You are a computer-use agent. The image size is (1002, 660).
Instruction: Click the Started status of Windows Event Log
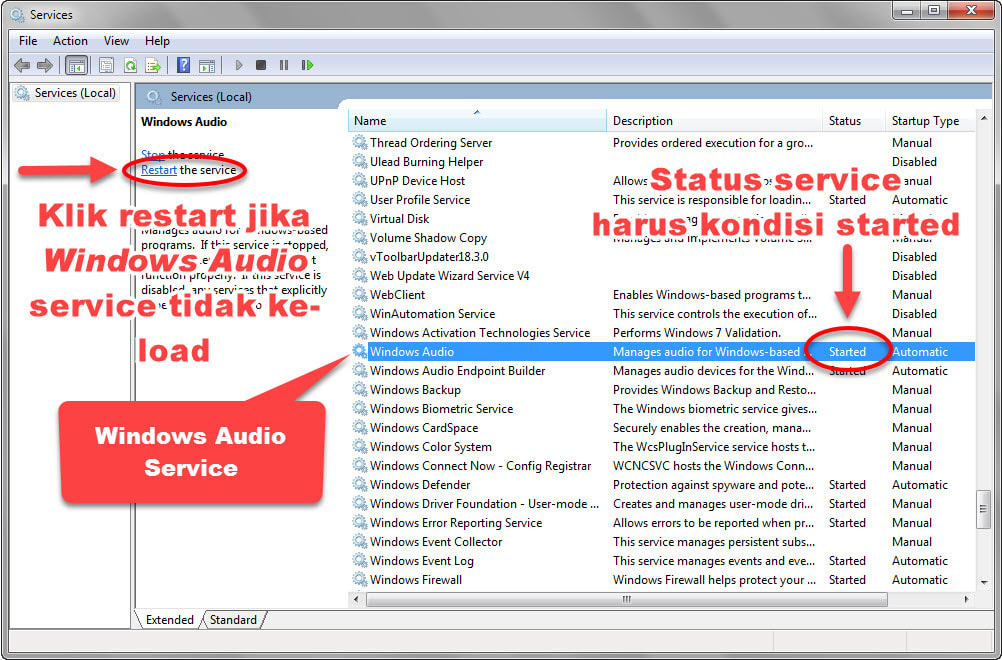coord(847,561)
